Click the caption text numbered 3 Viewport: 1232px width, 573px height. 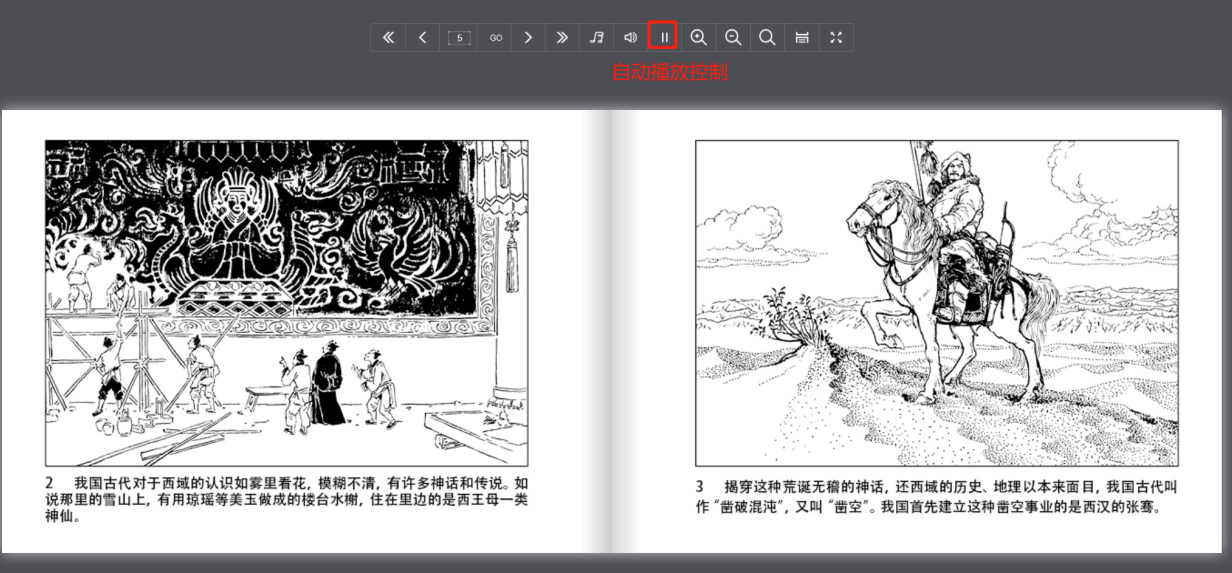point(936,496)
